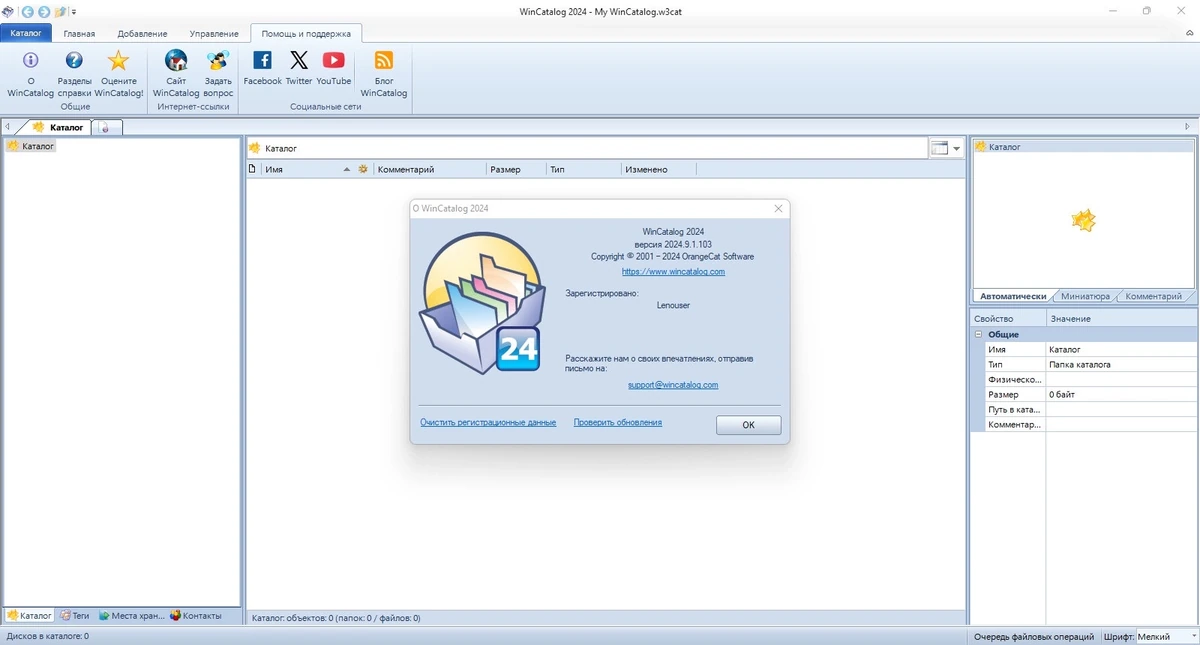Switch to the Контакты bottom tab
Viewport: 1200px width, 645px height.
[196, 616]
